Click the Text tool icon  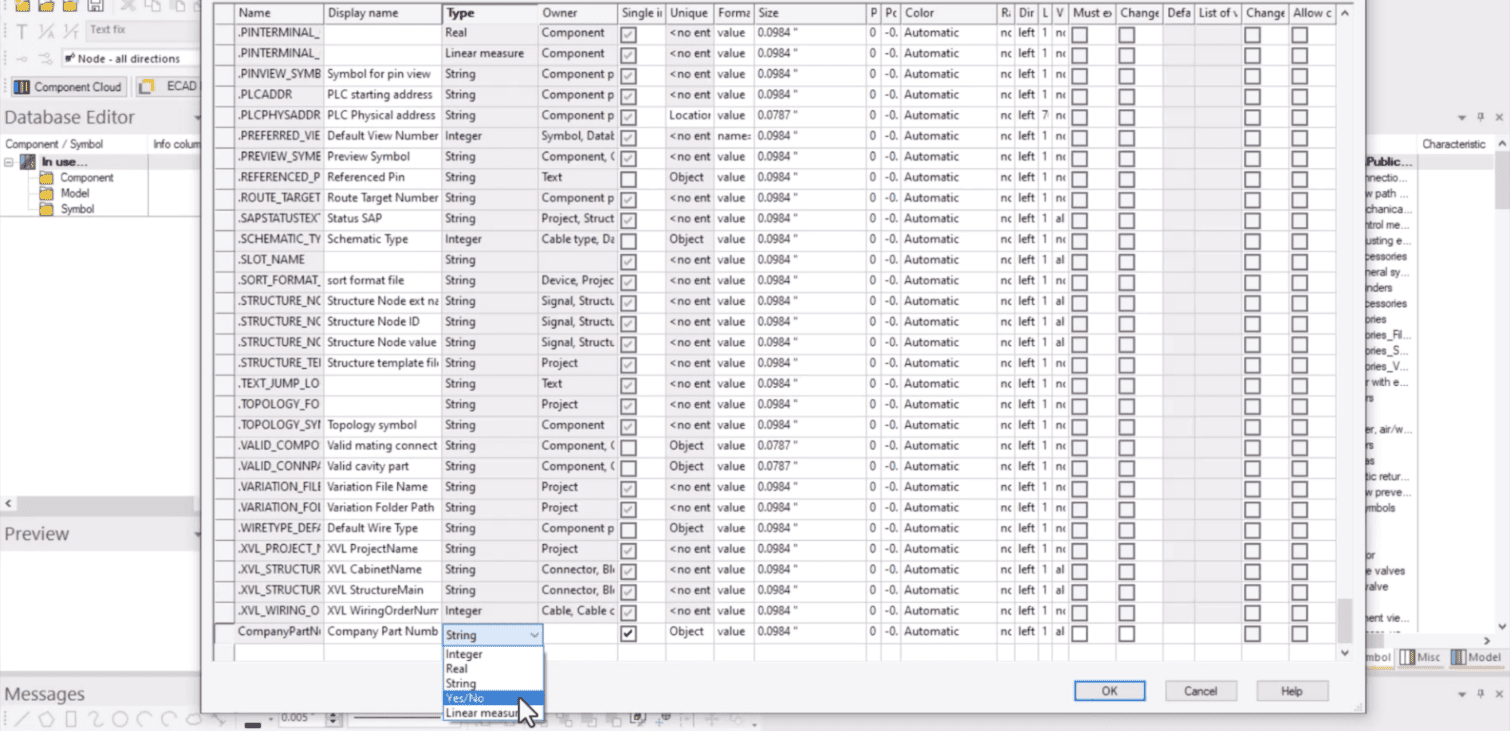22,32
